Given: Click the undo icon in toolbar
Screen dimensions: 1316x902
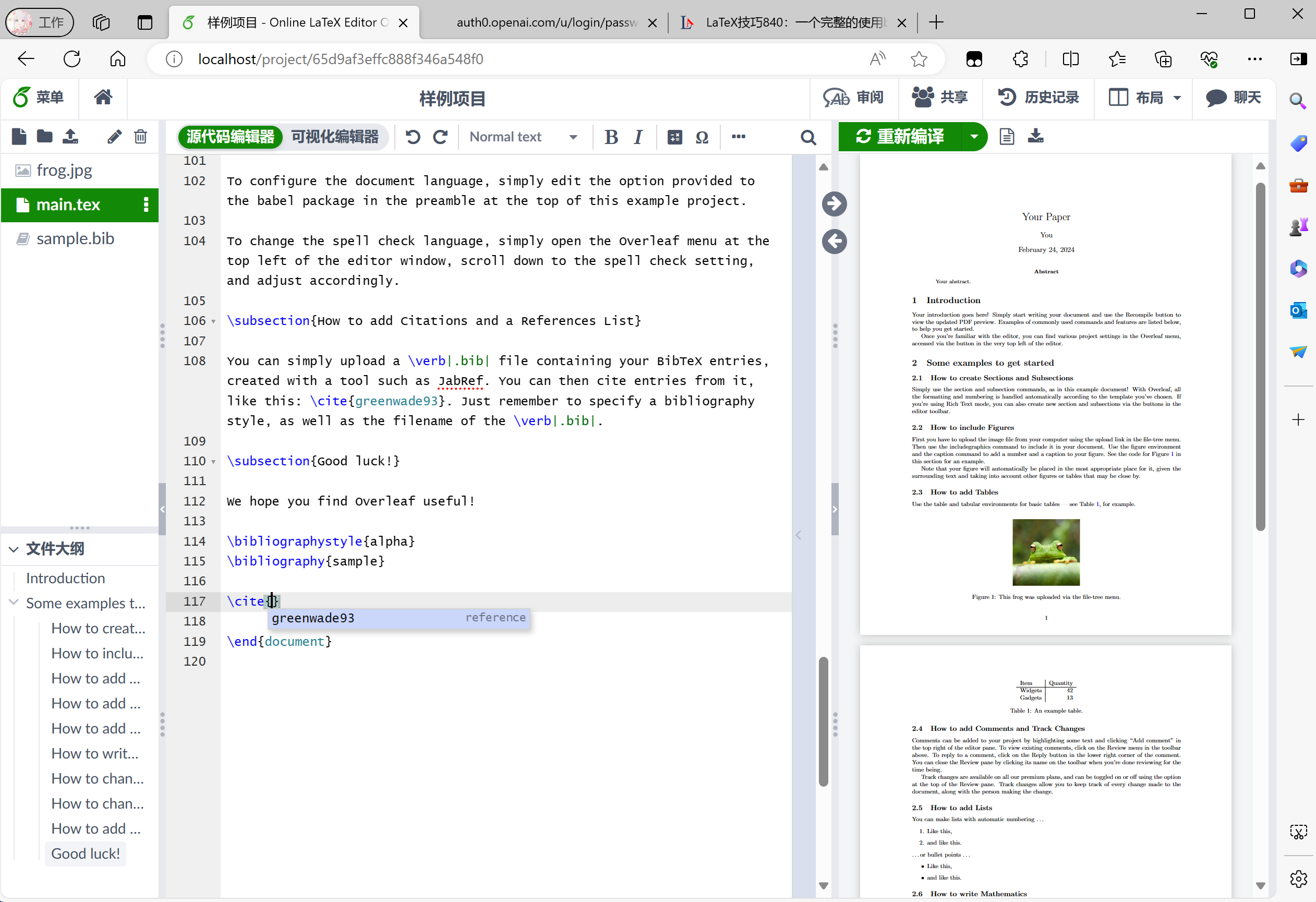Looking at the screenshot, I should 412,137.
